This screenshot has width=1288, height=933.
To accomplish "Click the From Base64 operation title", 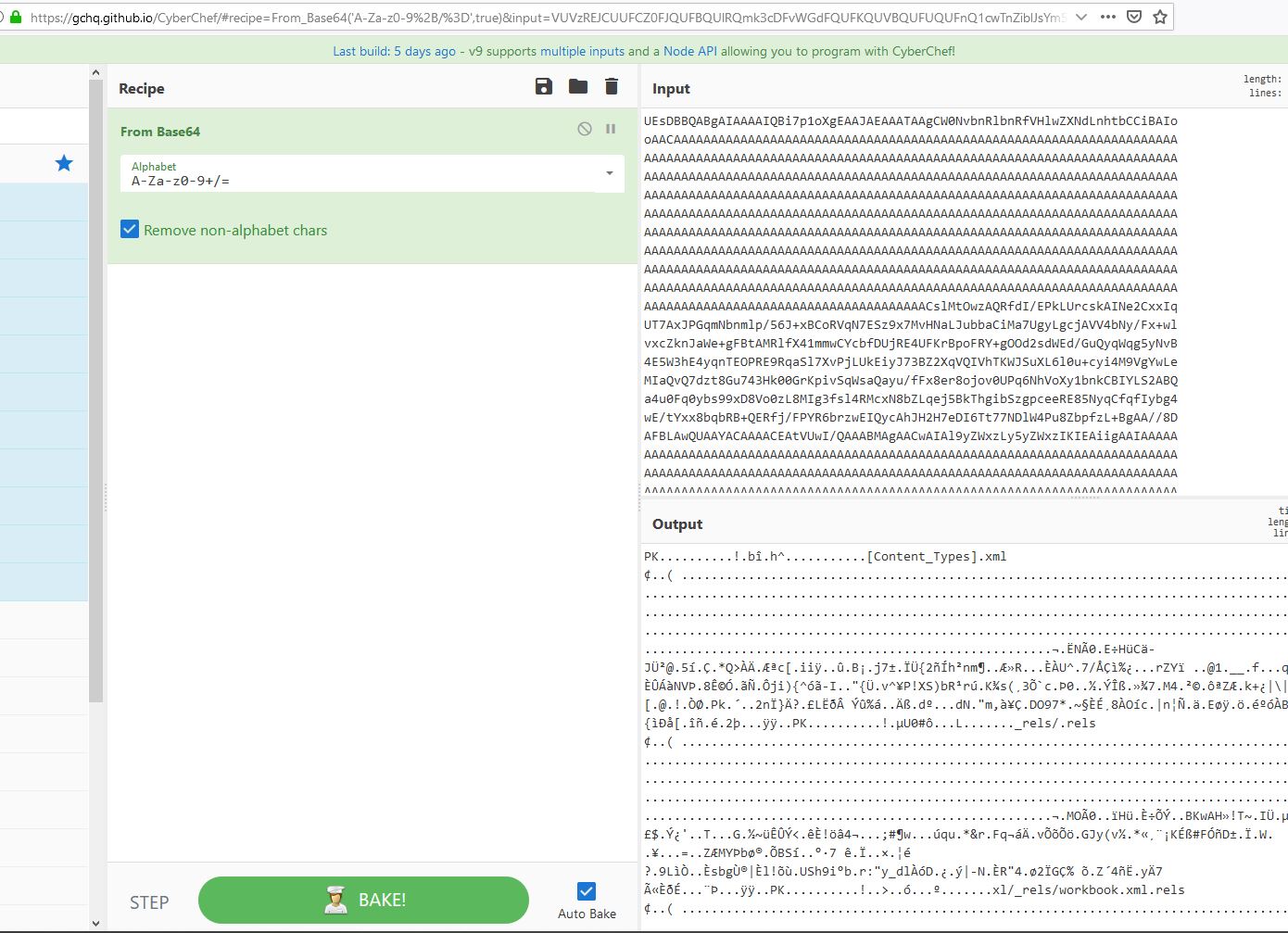I will (160, 132).
